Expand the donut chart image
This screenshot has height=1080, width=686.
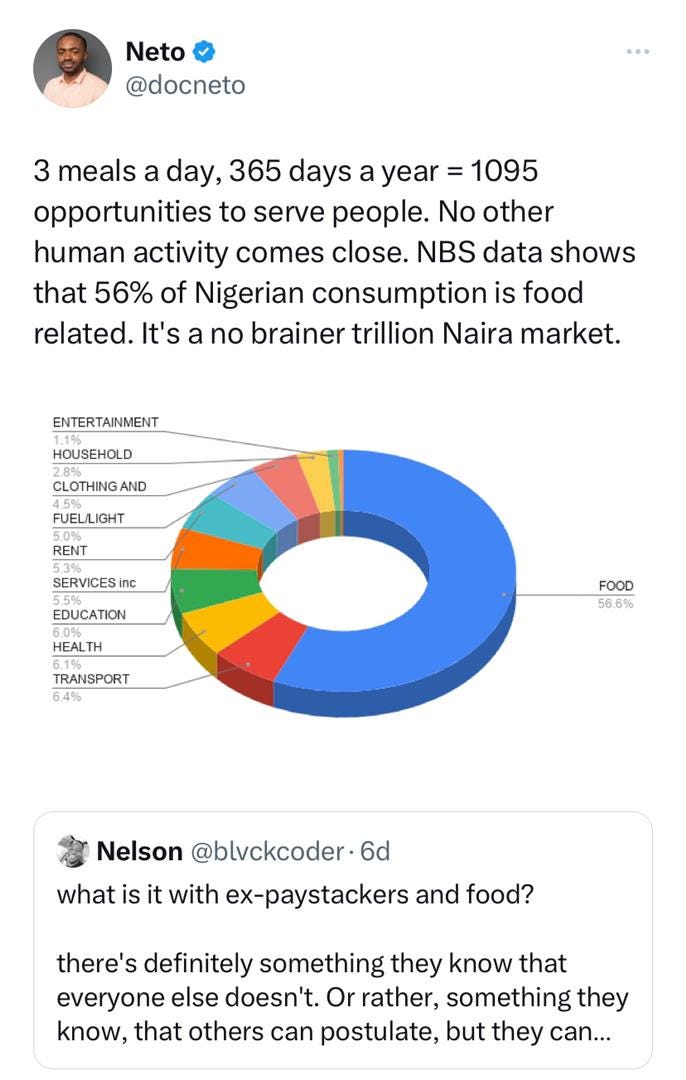coord(343,561)
